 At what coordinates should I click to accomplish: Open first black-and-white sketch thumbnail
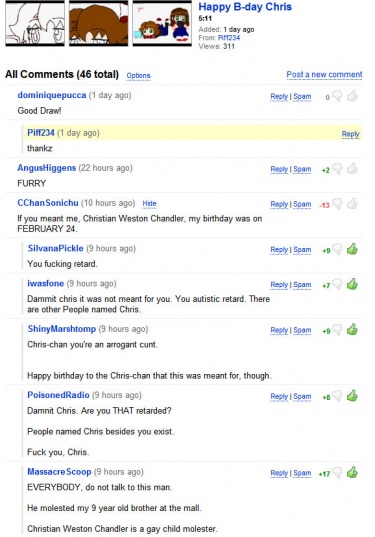(35, 23)
